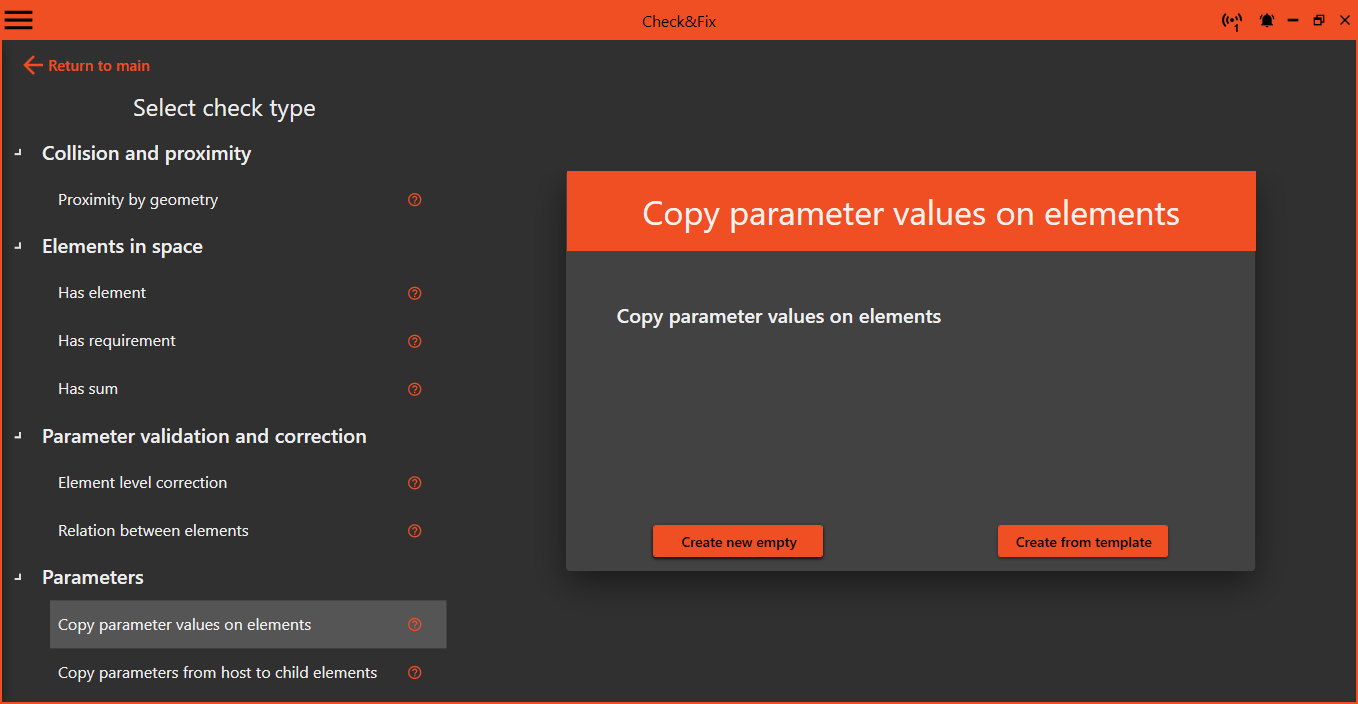Image resolution: width=1358 pixels, height=704 pixels.
Task: Open the notifications bell
Action: point(1267,21)
